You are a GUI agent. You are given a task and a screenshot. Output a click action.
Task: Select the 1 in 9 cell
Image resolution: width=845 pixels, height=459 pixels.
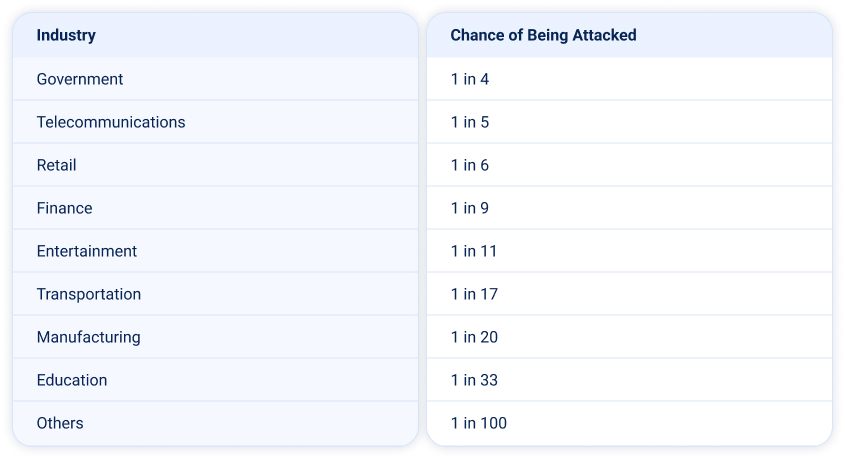[x=470, y=208]
